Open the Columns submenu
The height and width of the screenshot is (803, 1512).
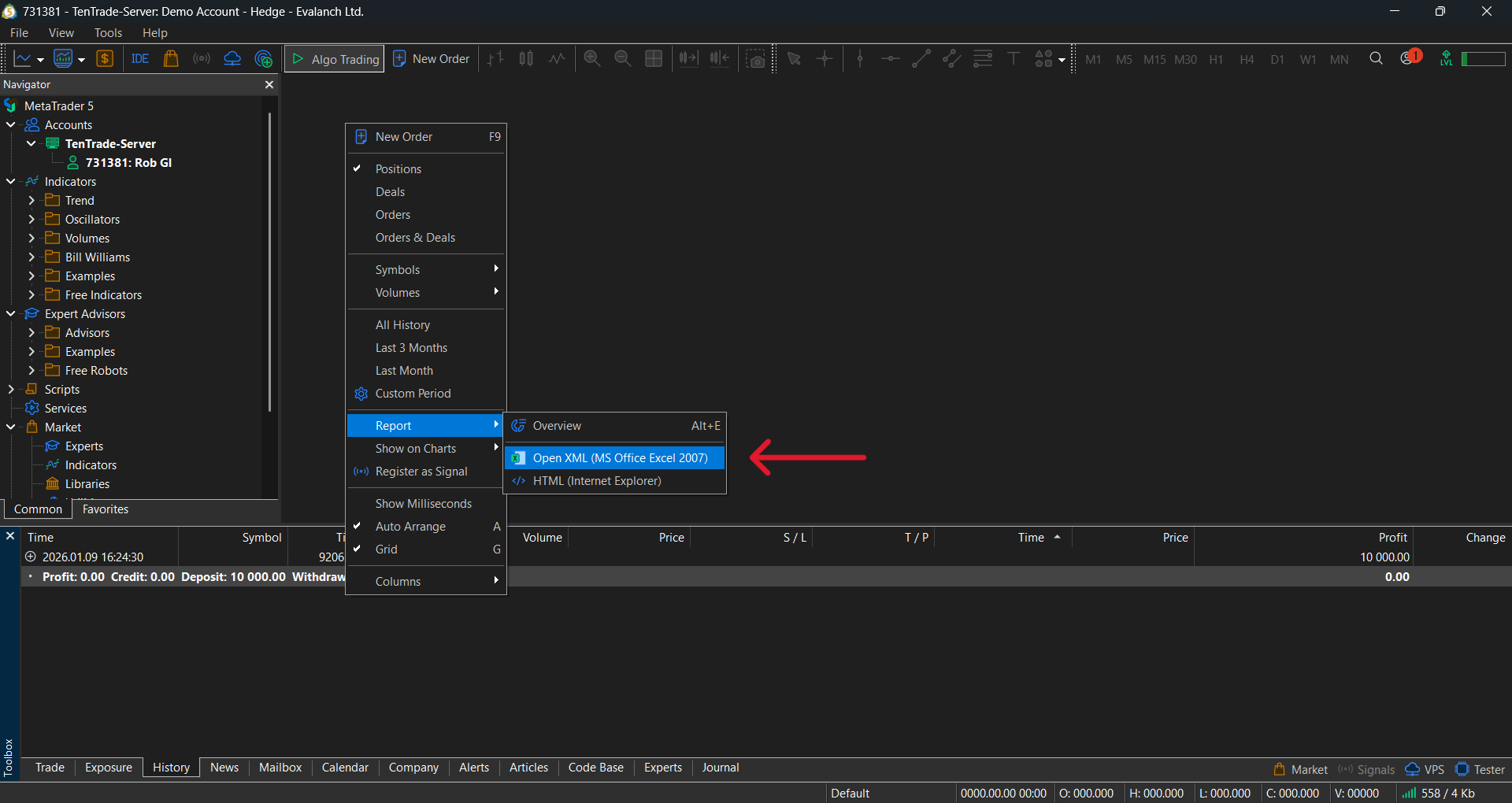pyautogui.click(x=426, y=582)
